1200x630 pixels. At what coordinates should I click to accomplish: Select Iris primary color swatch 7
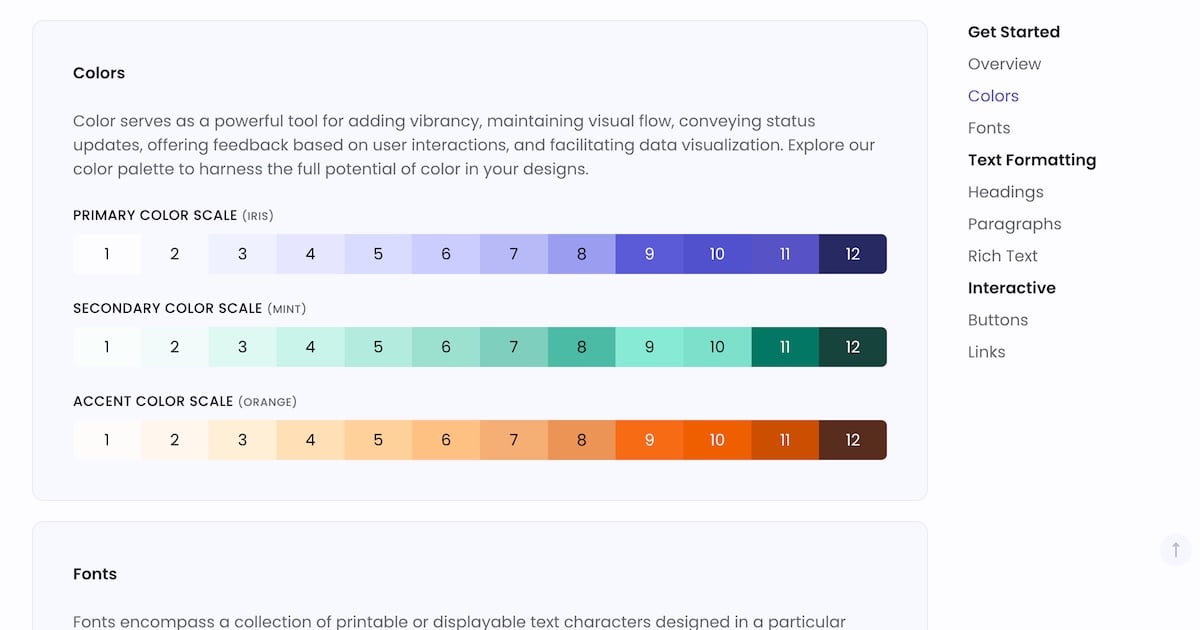tap(514, 254)
